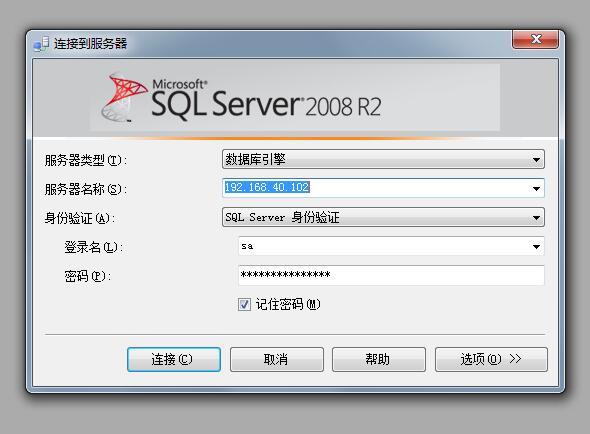Select the SQL Server 身份验证 combo box
Image resolution: width=590 pixels, height=434 pixels.
coord(383,217)
